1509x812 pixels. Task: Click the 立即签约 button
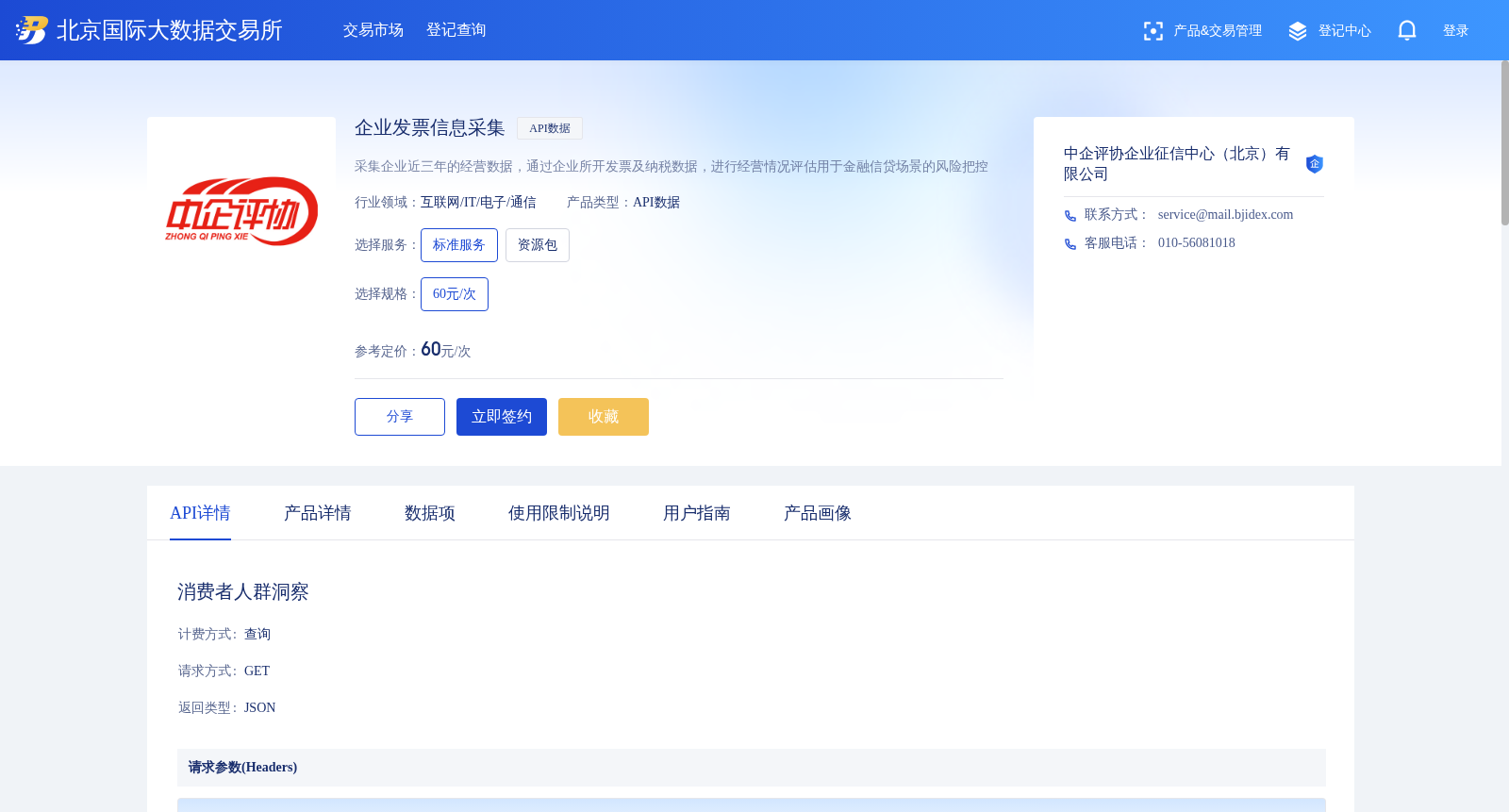pyautogui.click(x=502, y=417)
